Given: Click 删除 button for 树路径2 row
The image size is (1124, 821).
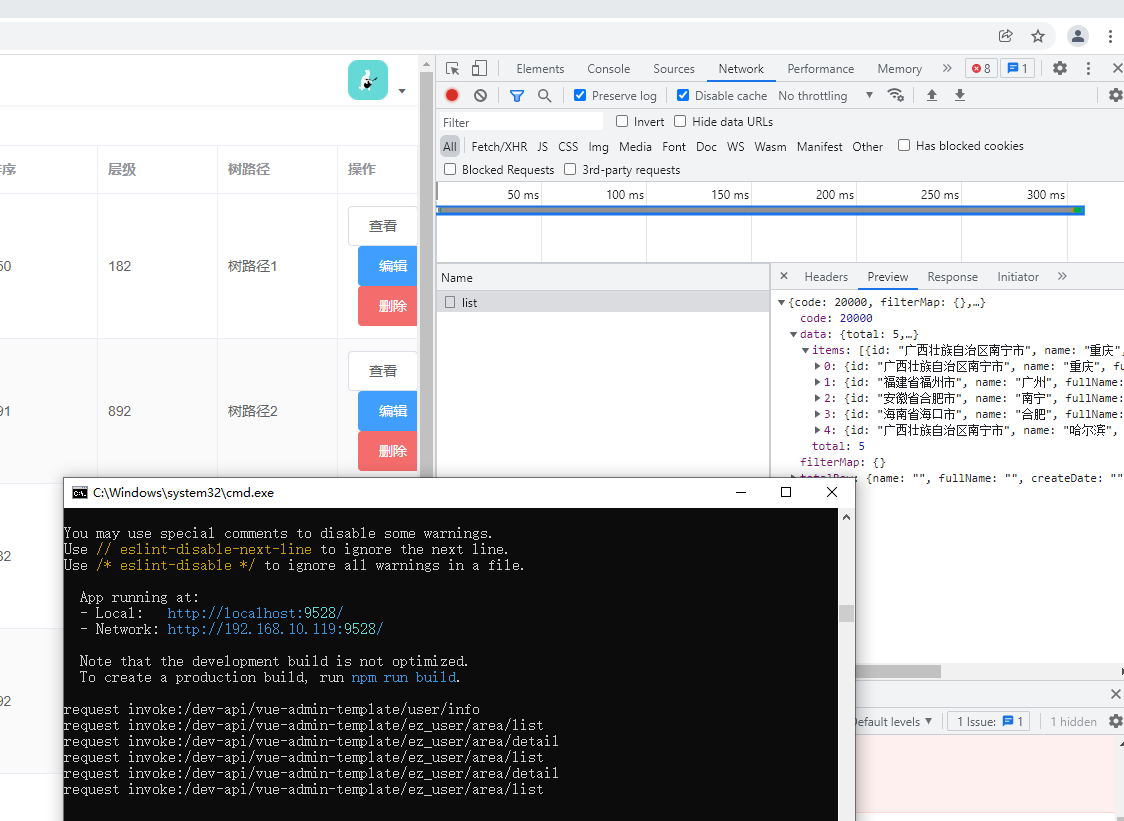Looking at the screenshot, I should (388, 451).
